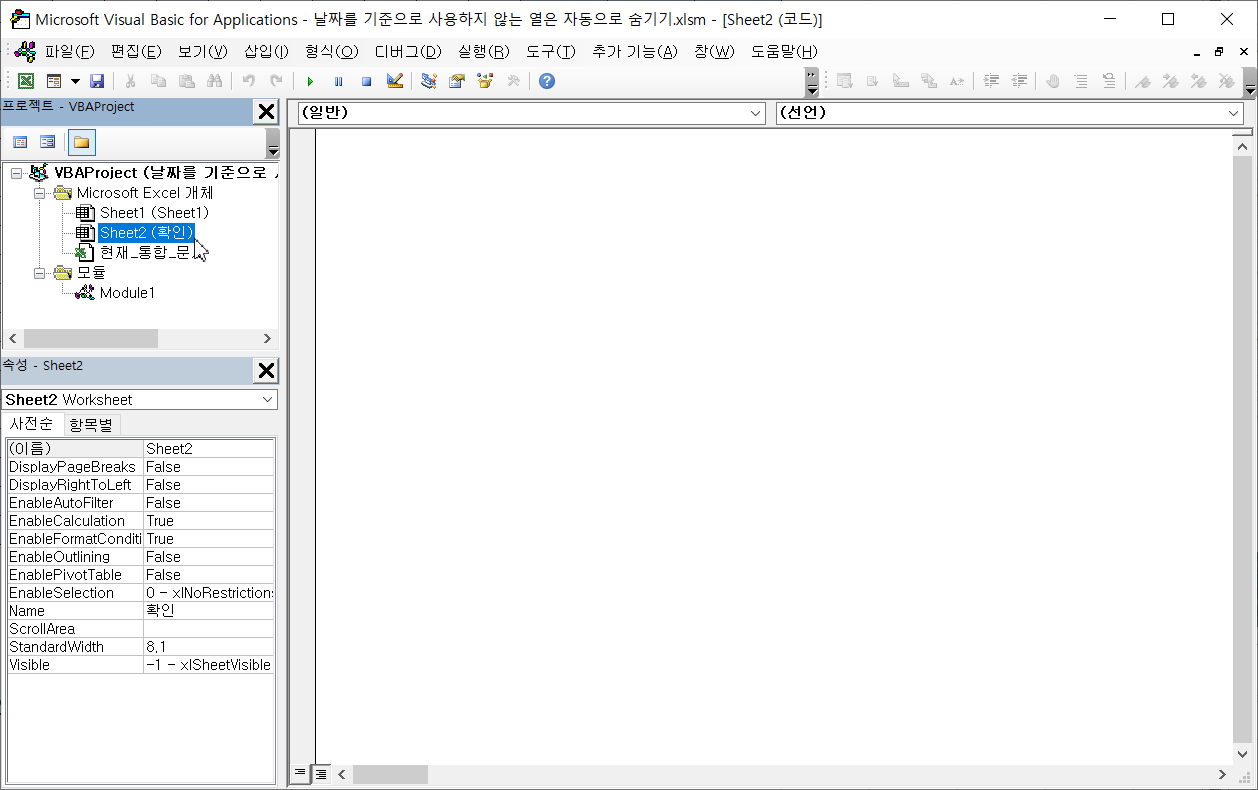This screenshot has width=1258, height=790.
Task: Toggle Bookmark flag icon
Action: tap(1142, 81)
